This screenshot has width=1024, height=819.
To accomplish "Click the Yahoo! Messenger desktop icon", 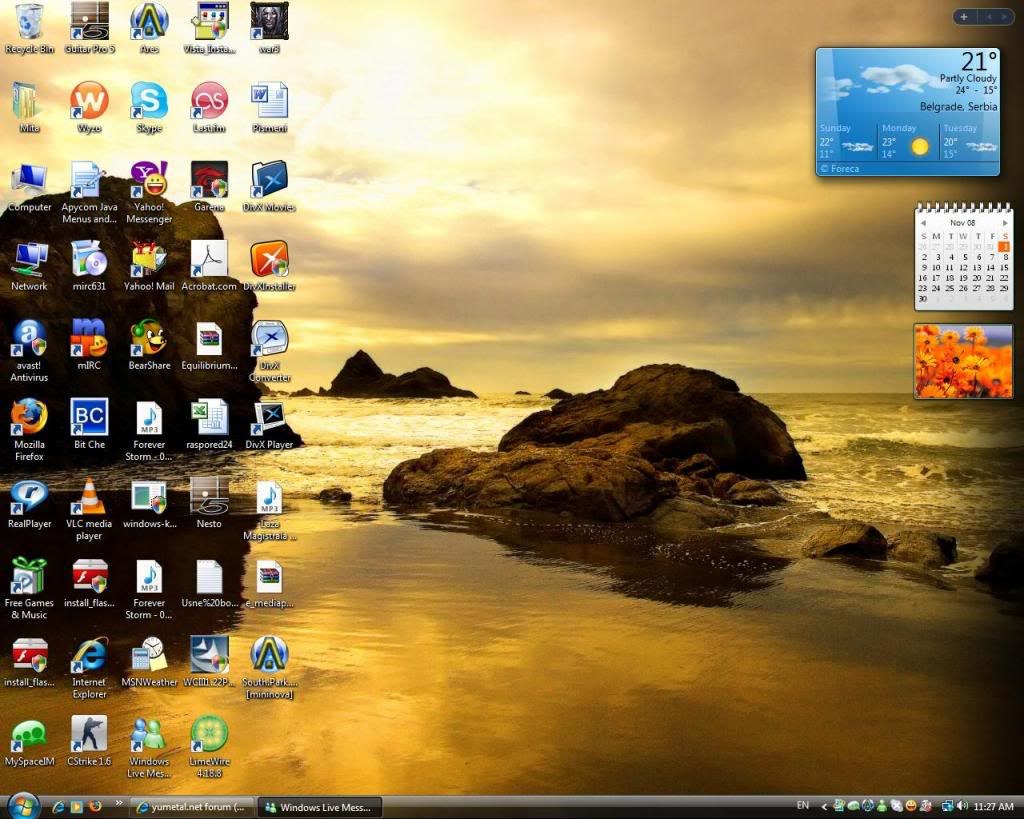I will tap(149, 180).
